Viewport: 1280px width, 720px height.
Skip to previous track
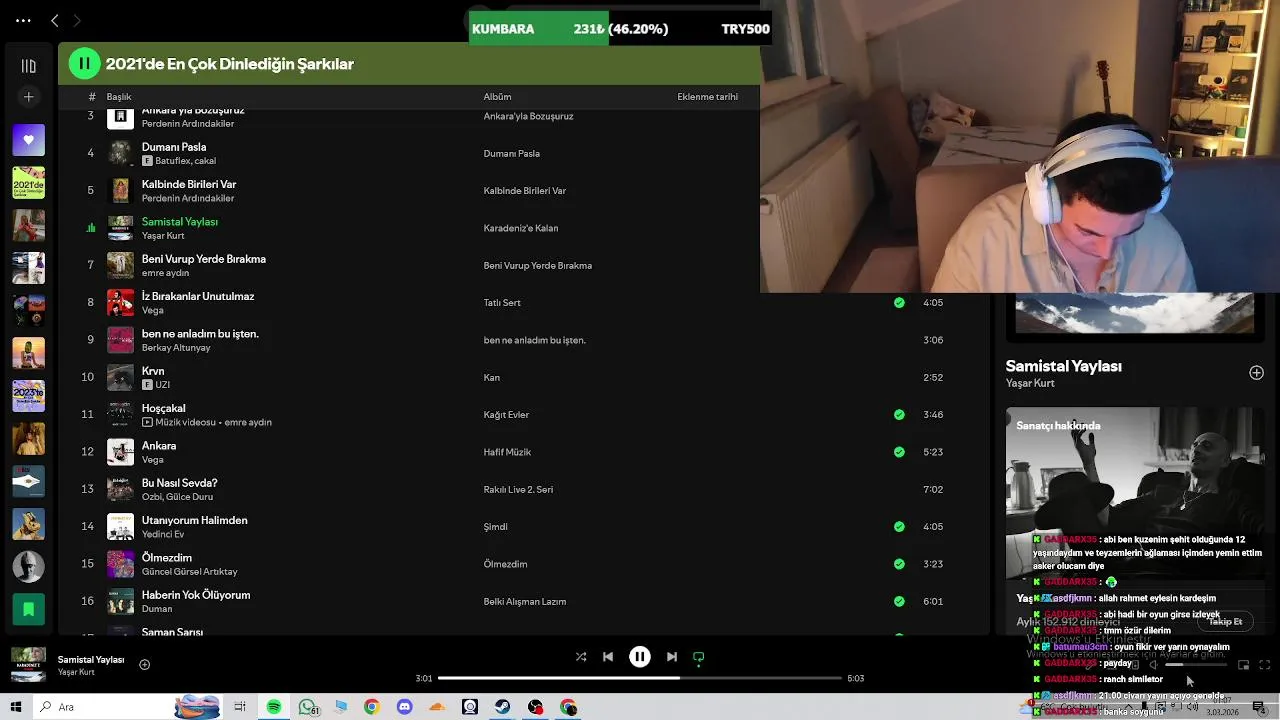(608, 657)
